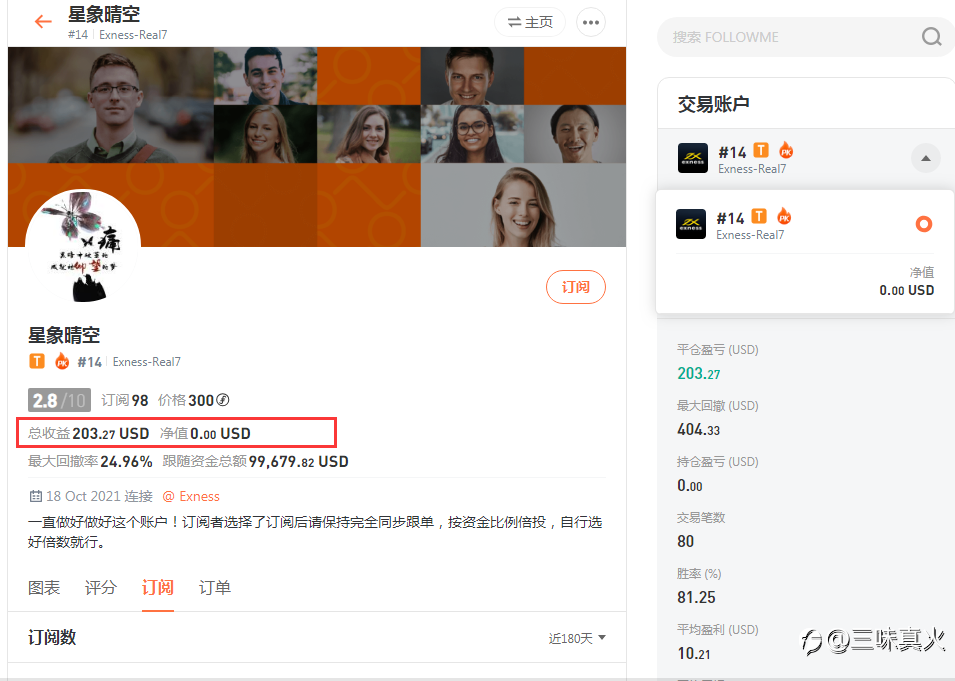
Task: Select the #14 Exness-Real7 account radio button
Action: click(924, 224)
